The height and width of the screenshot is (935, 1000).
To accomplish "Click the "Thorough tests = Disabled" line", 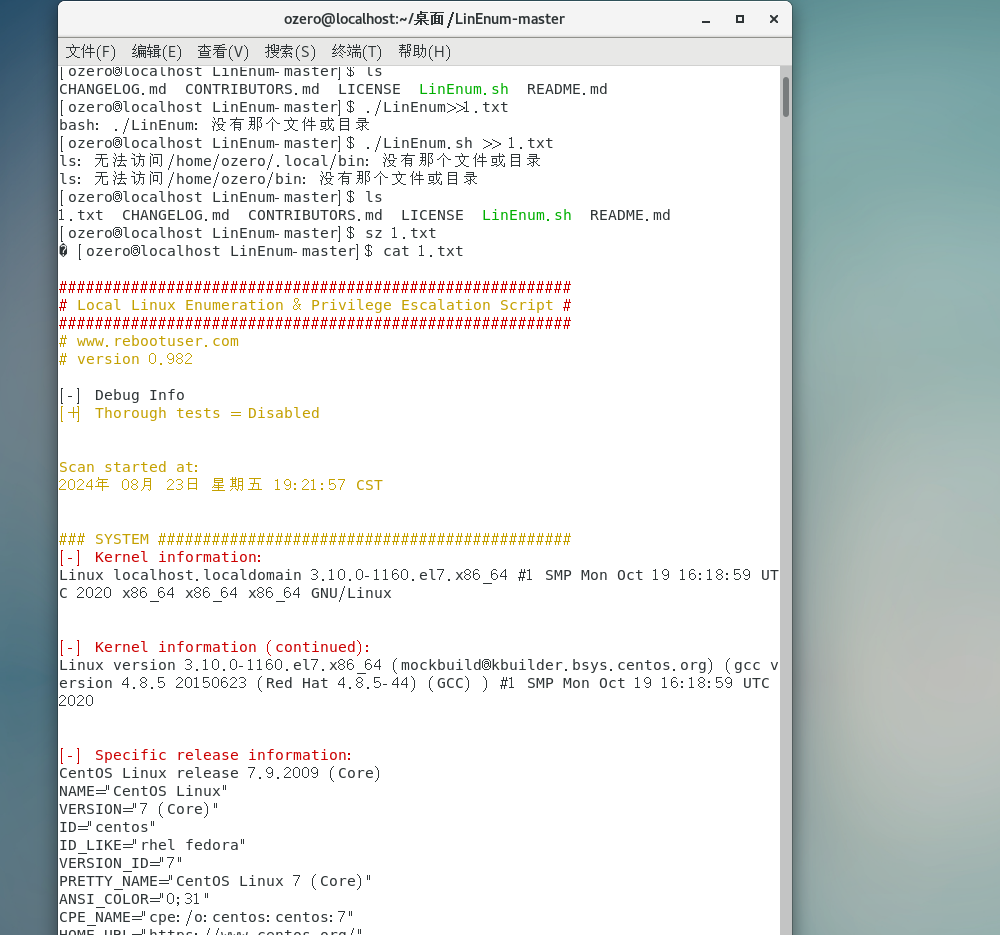I will point(207,413).
